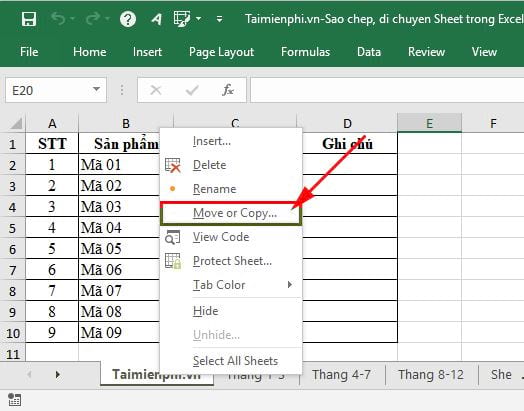
Task: Switch to the Taimienphi.vn sheet tab
Action: [156, 375]
